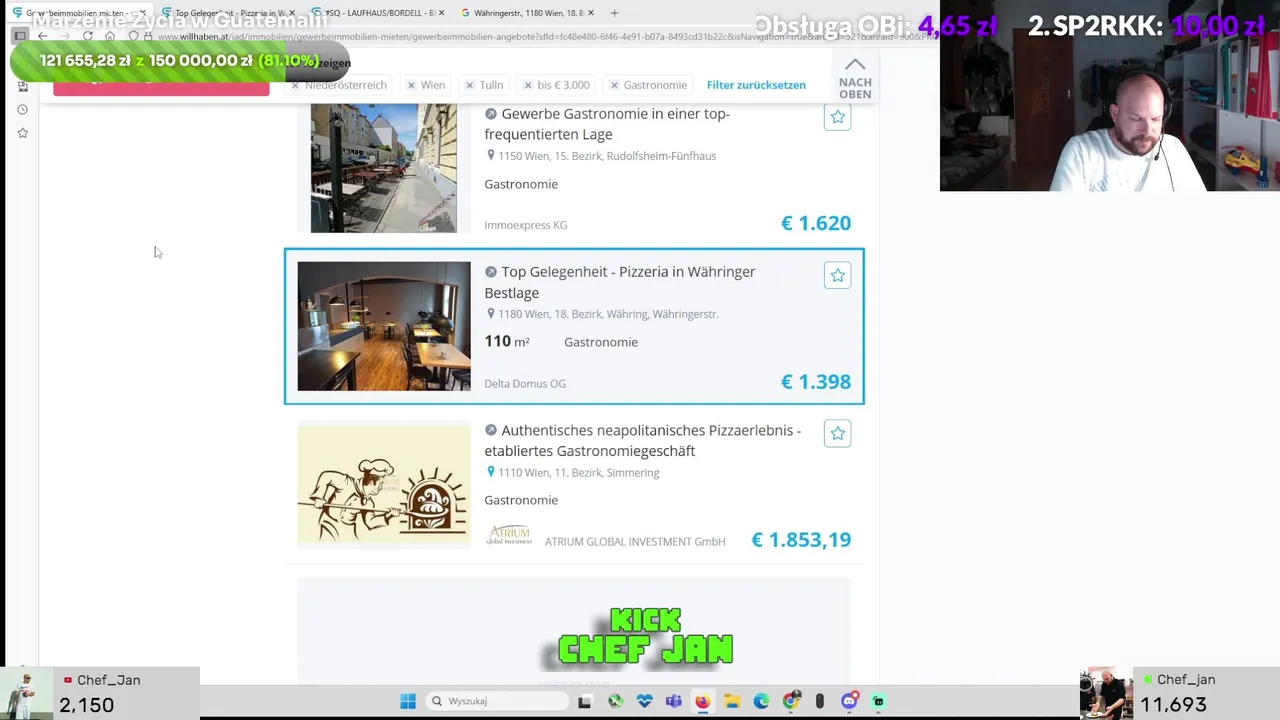
Task: Click the Firefox taskbar icon
Action: [703, 701]
